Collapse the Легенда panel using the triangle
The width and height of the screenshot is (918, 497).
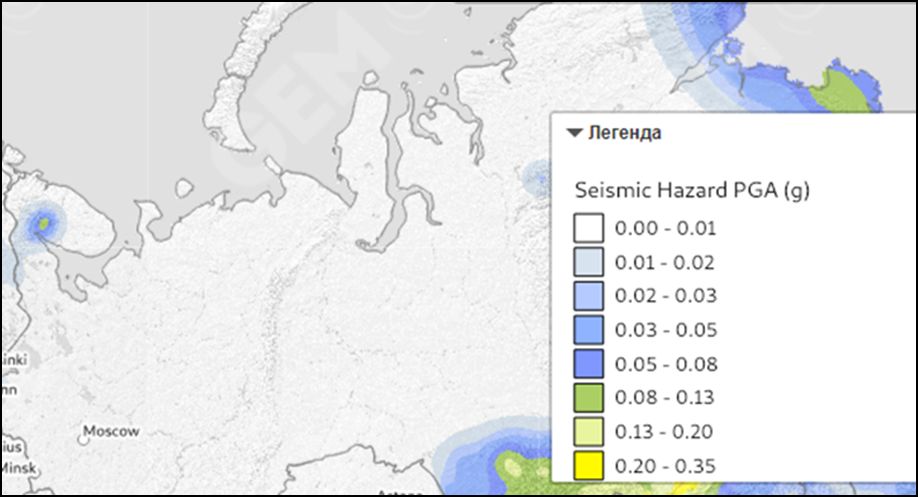(x=574, y=132)
